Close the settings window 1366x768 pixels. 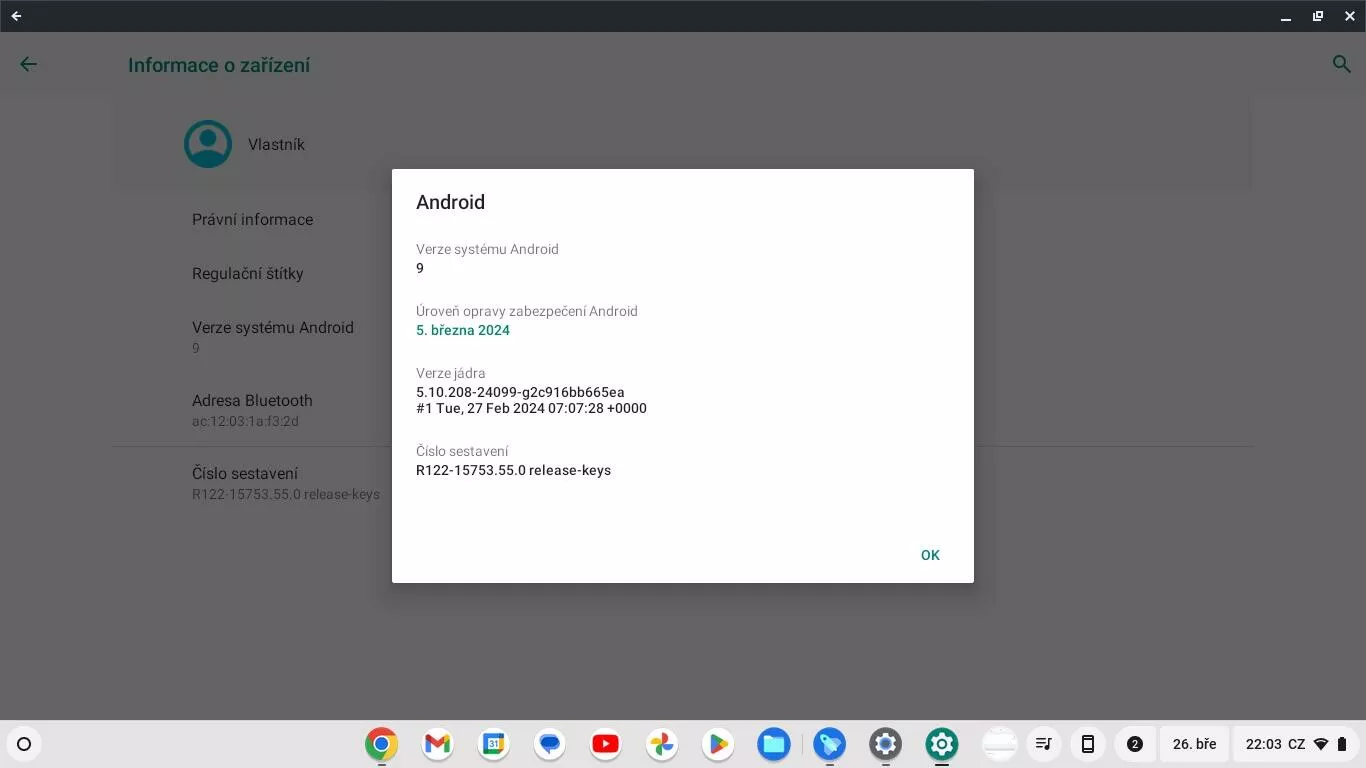click(x=1349, y=16)
